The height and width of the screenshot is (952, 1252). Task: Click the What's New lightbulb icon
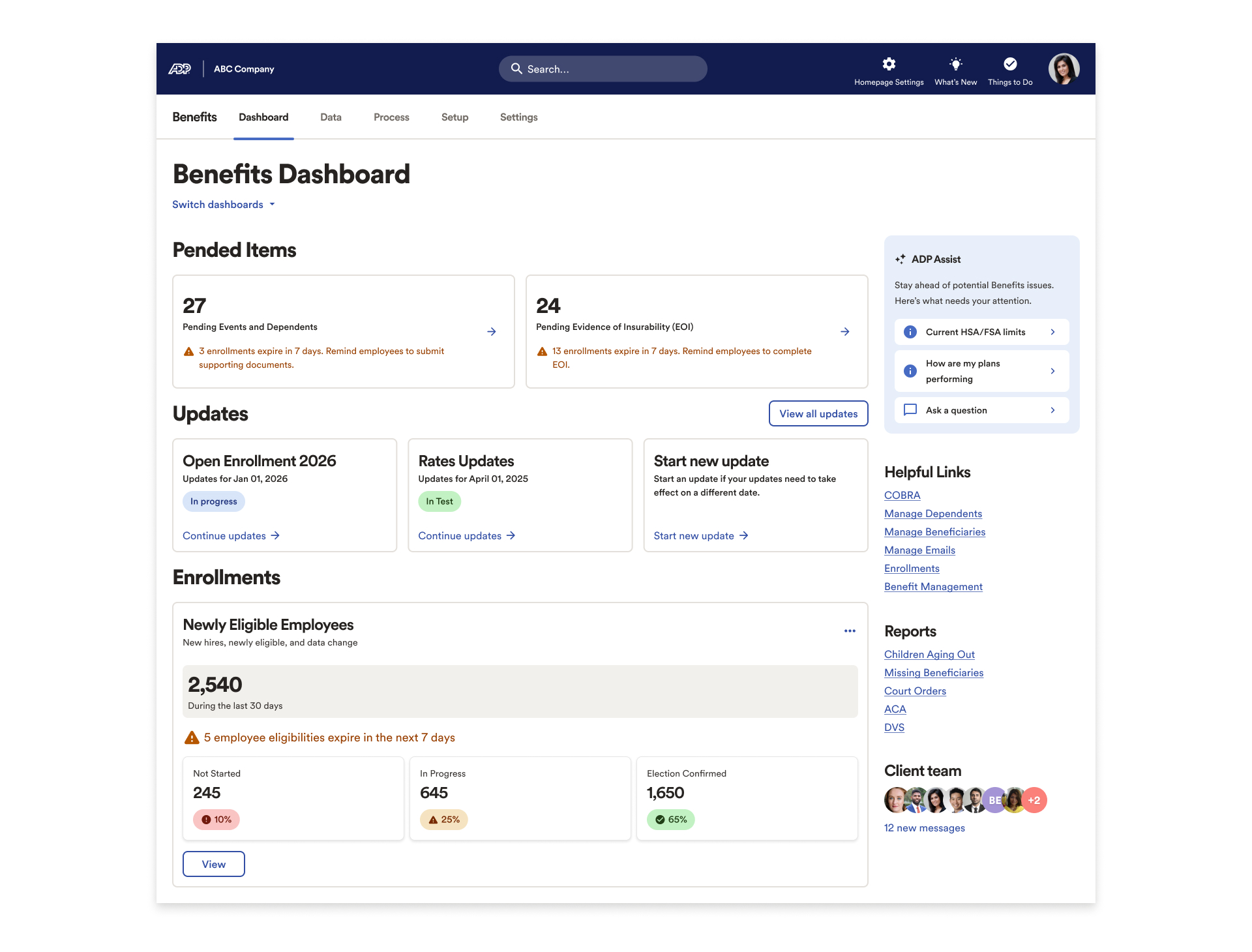[x=955, y=63]
